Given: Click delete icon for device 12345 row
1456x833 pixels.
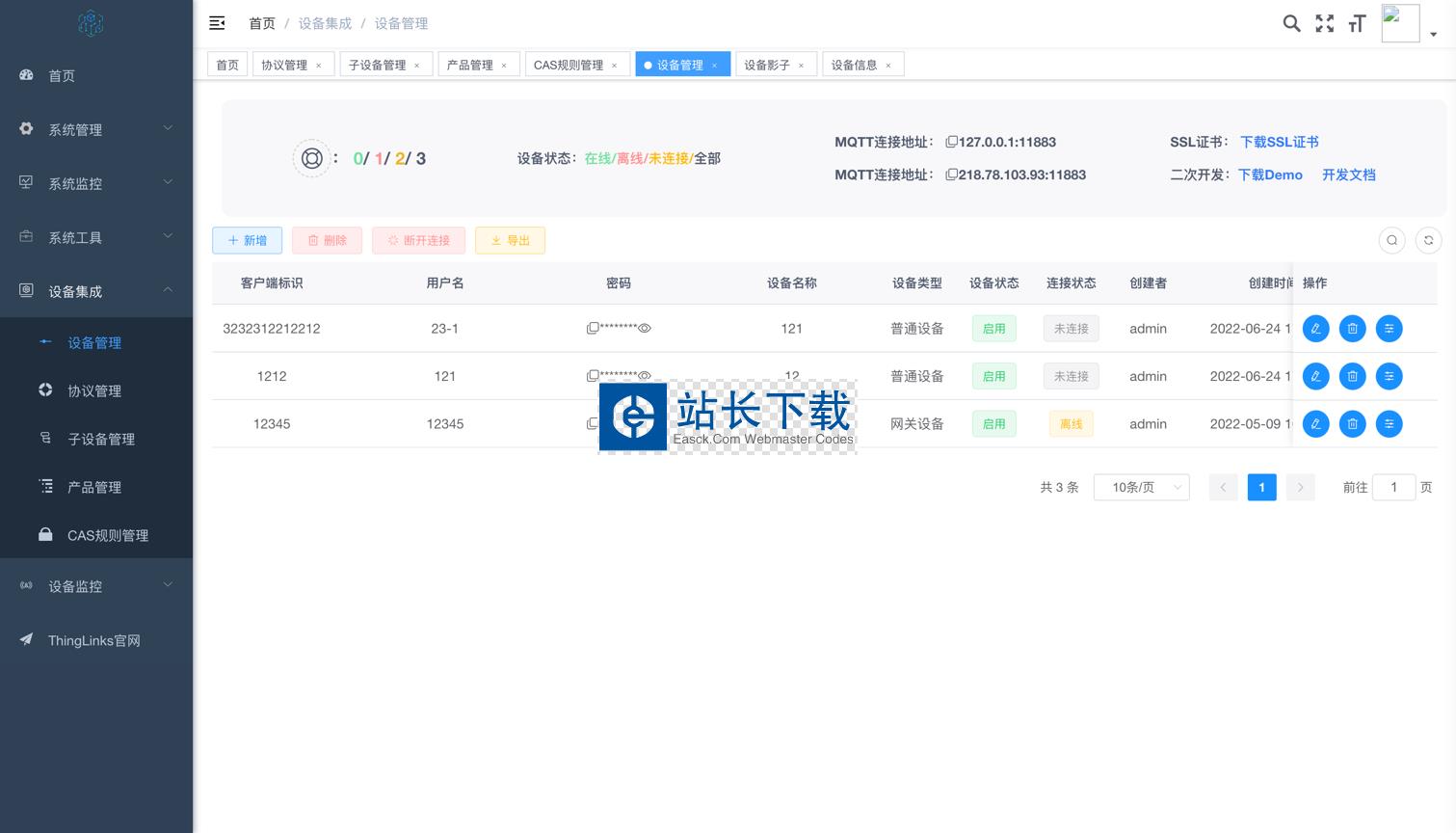Looking at the screenshot, I should coord(1352,424).
